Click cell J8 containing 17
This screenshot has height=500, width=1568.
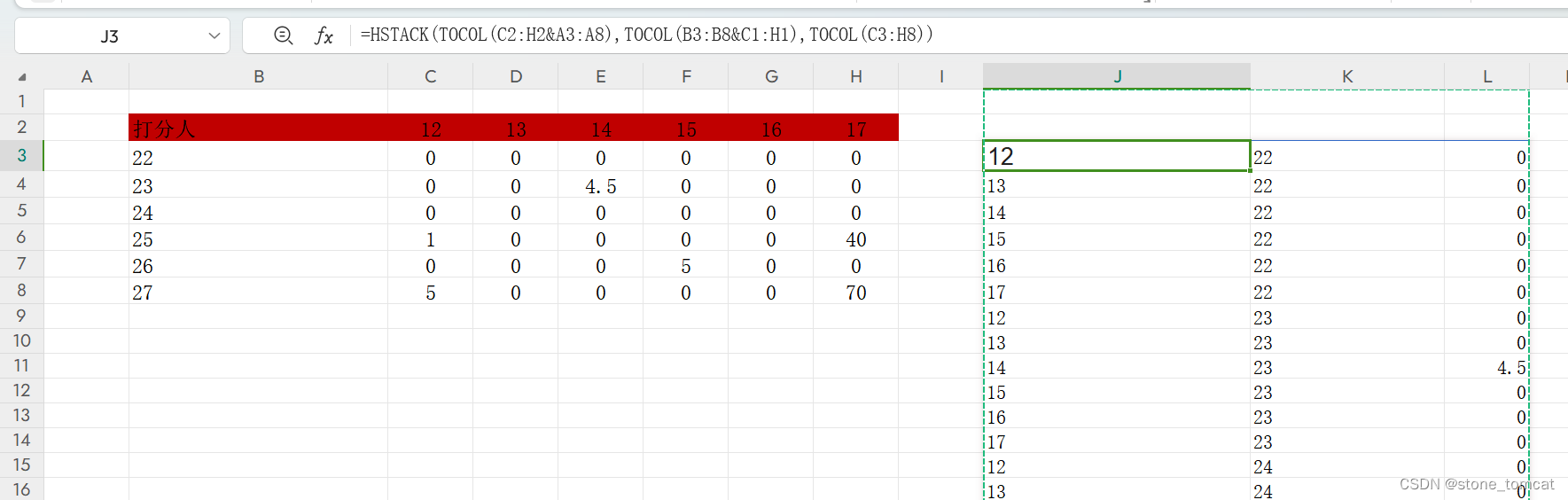tap(1117, 292)
